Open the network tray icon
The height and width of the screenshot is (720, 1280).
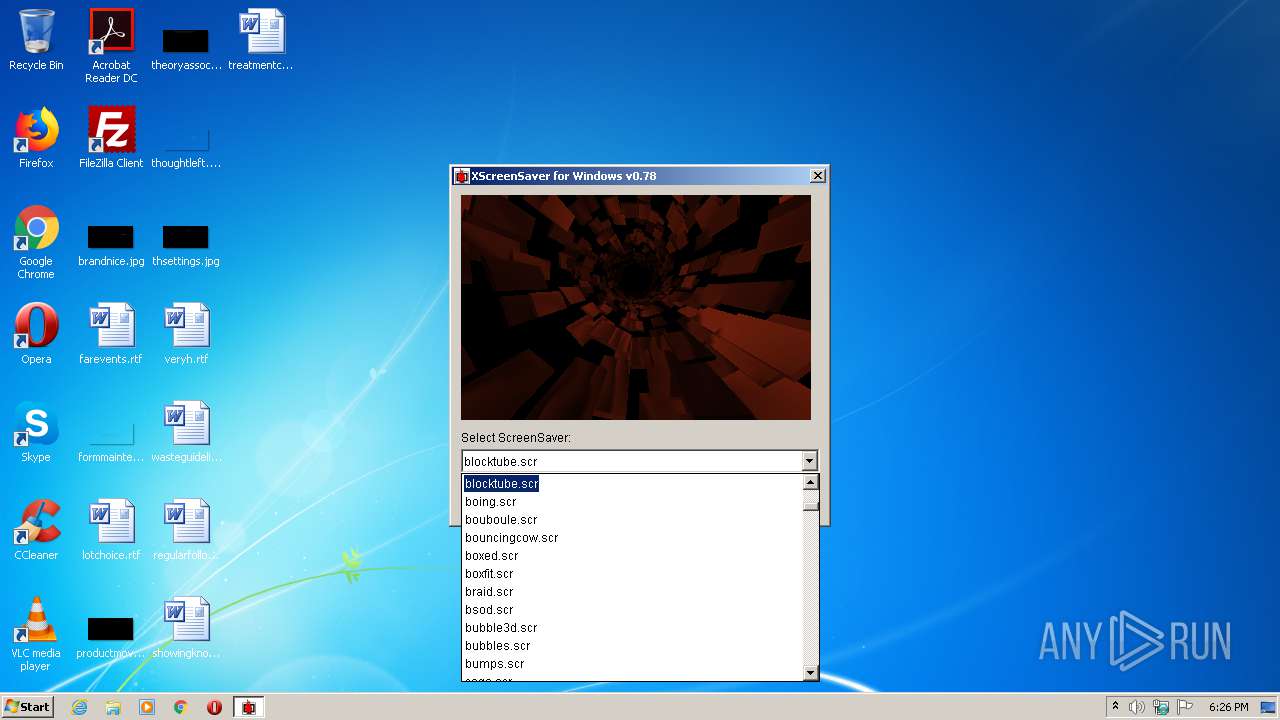coord(1161,707)
